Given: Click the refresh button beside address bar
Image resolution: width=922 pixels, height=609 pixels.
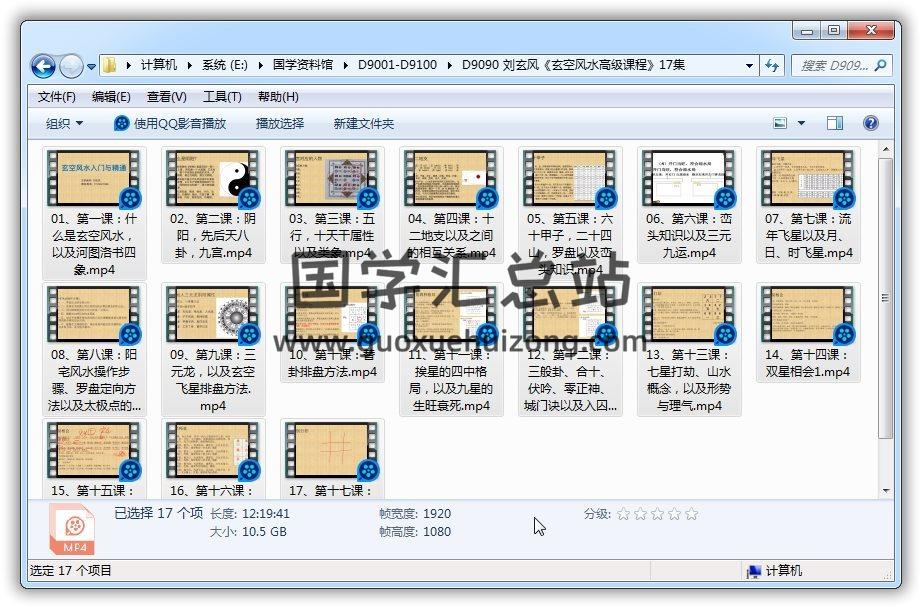Looking at the screenshot, I should [771, 65].
